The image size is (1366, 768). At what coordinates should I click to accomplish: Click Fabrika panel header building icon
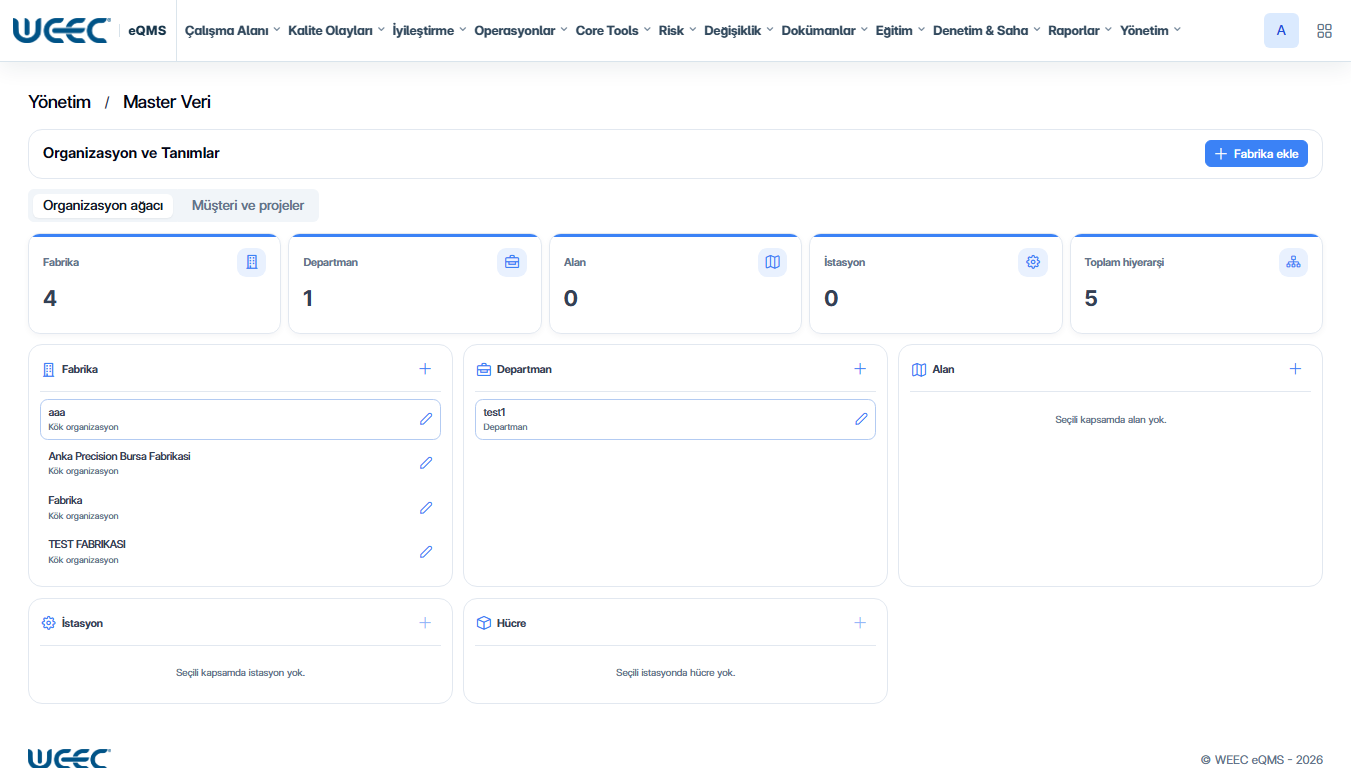click(48, 369)
